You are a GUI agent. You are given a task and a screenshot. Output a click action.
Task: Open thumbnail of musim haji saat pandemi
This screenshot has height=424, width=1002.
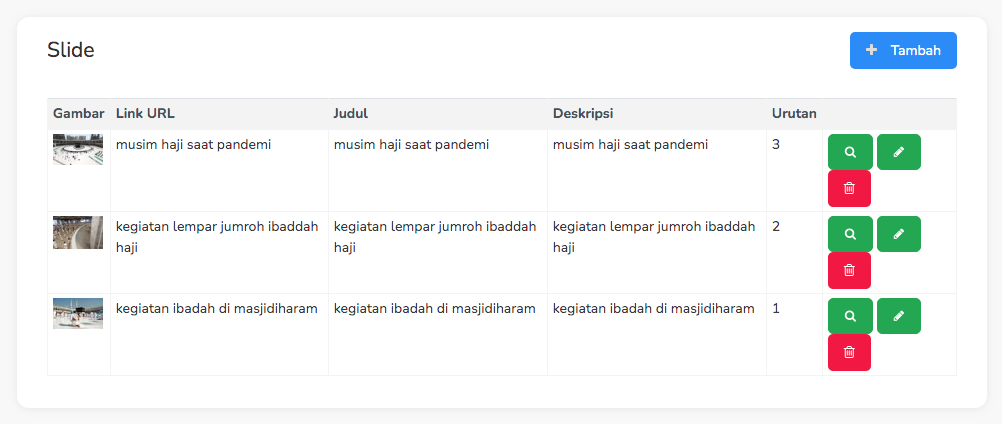(78, 149)
